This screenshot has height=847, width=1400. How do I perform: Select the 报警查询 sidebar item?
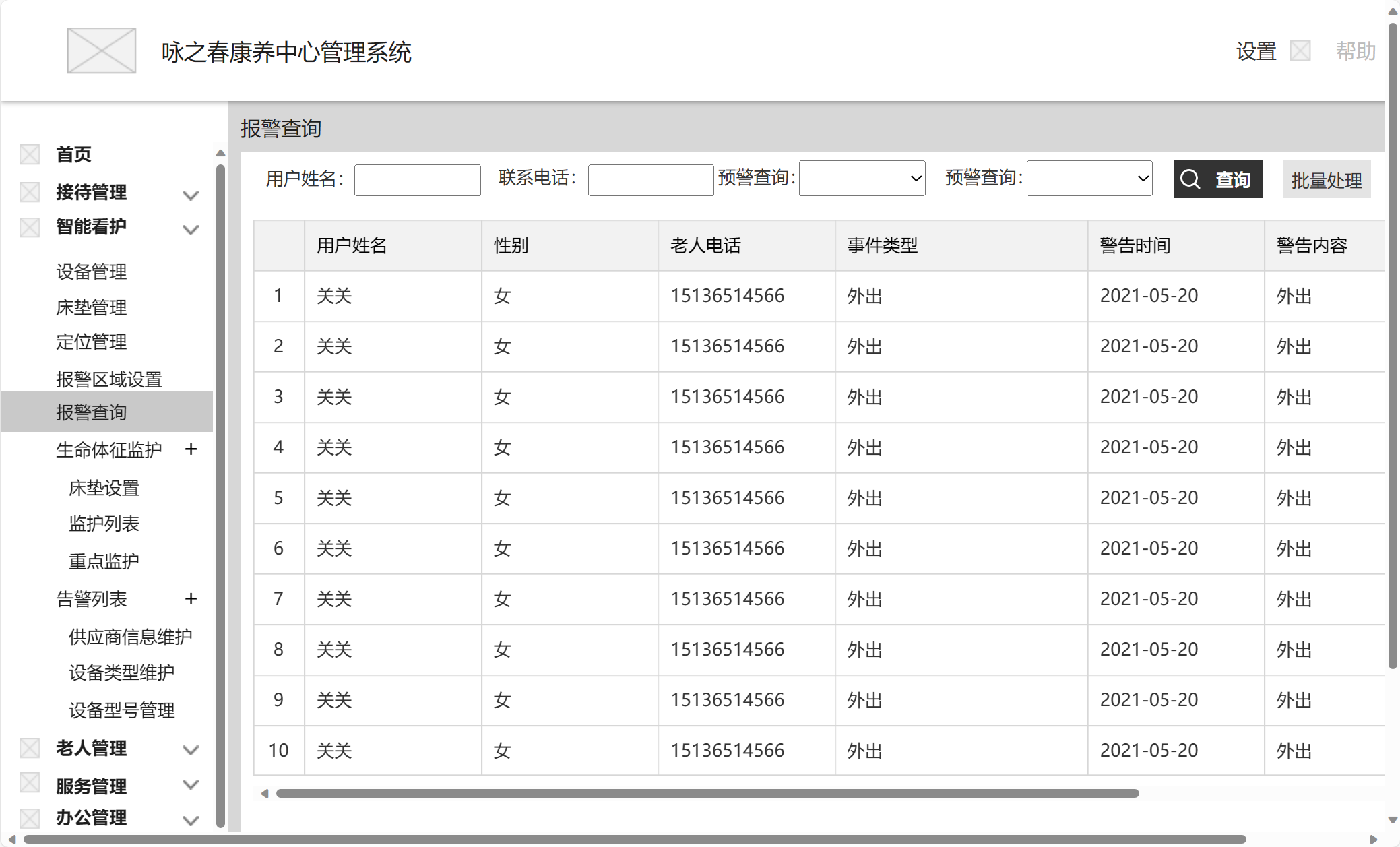coord(106,412)
